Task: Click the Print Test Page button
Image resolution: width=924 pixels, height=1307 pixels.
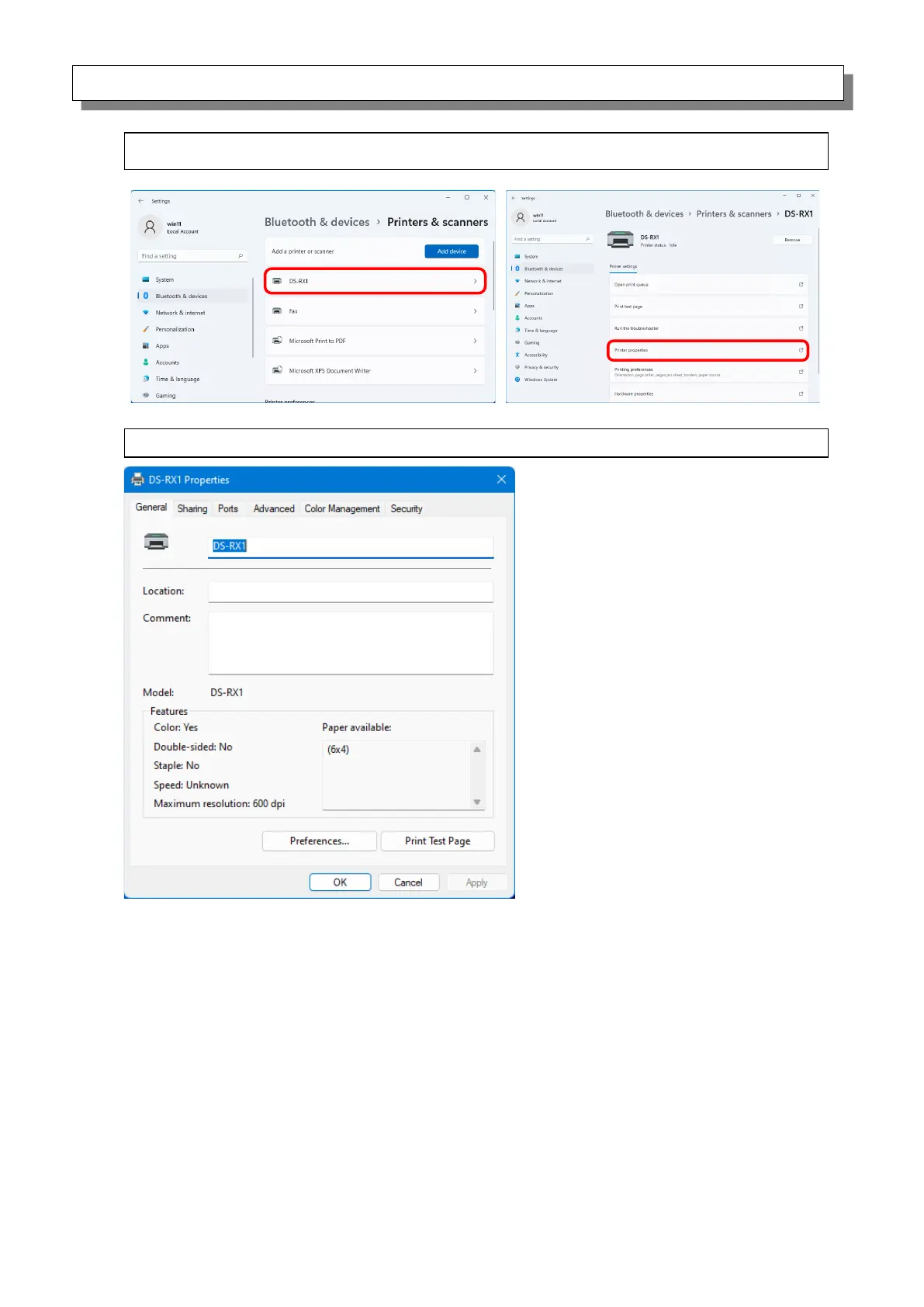Action: 438,841
